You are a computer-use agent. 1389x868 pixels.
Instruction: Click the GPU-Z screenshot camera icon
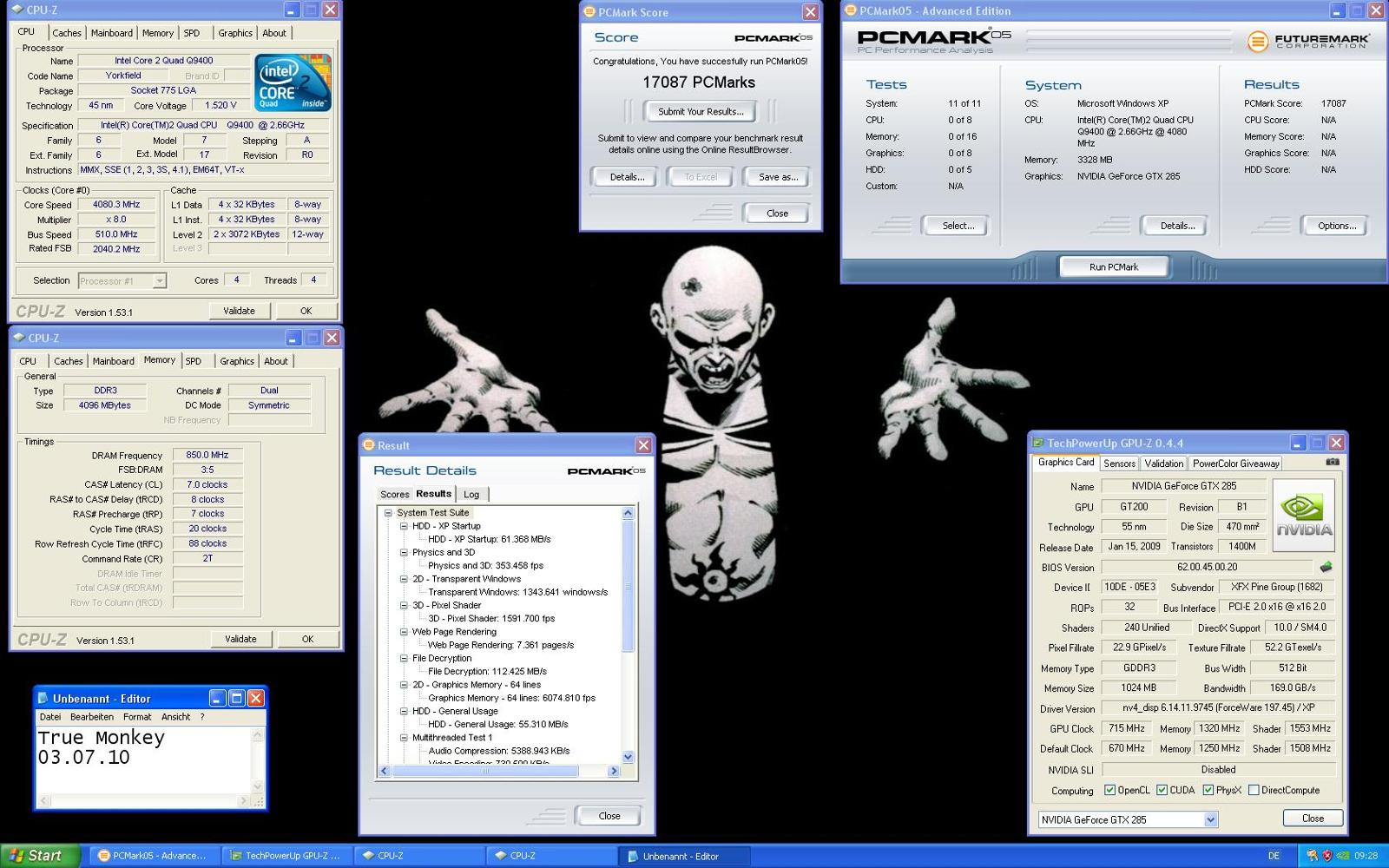(1333, 462)
